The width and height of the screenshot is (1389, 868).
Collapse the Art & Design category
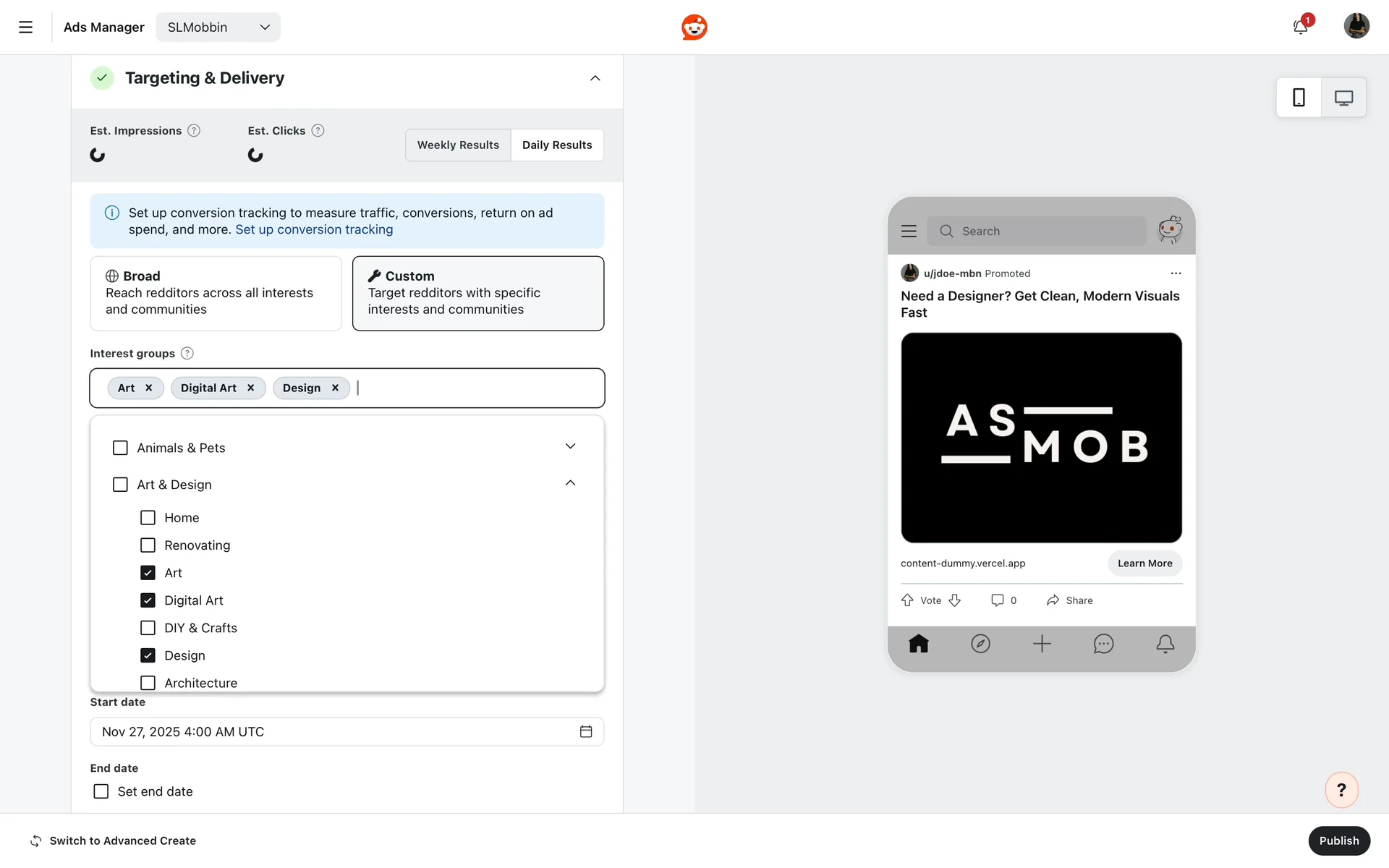click(570, 483)
